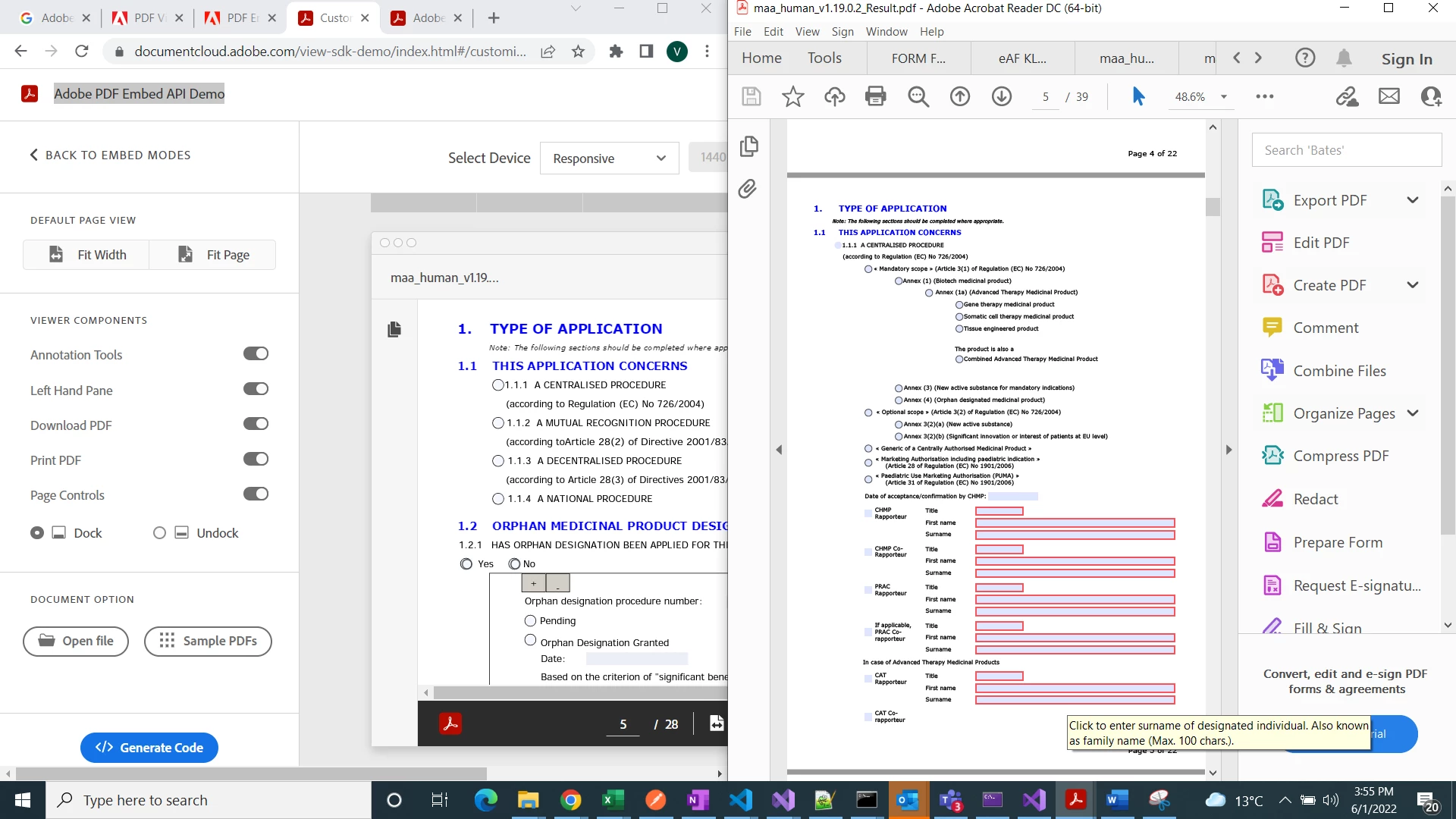Open the page thumbnails panel icon
The image size is (1456, 819).
coord(748,146)
